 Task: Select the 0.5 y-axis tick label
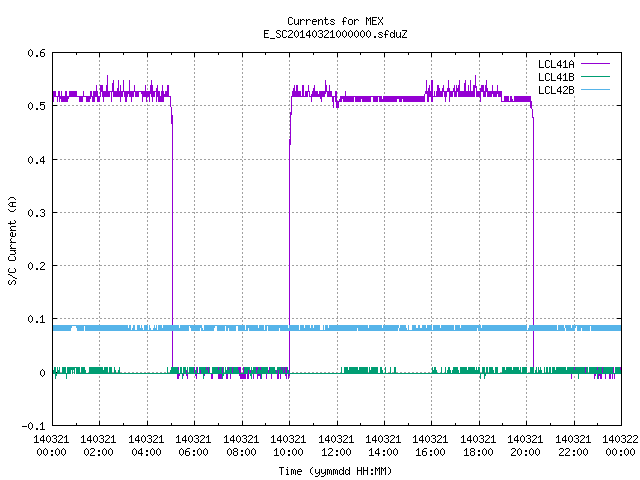pos(37,106)
